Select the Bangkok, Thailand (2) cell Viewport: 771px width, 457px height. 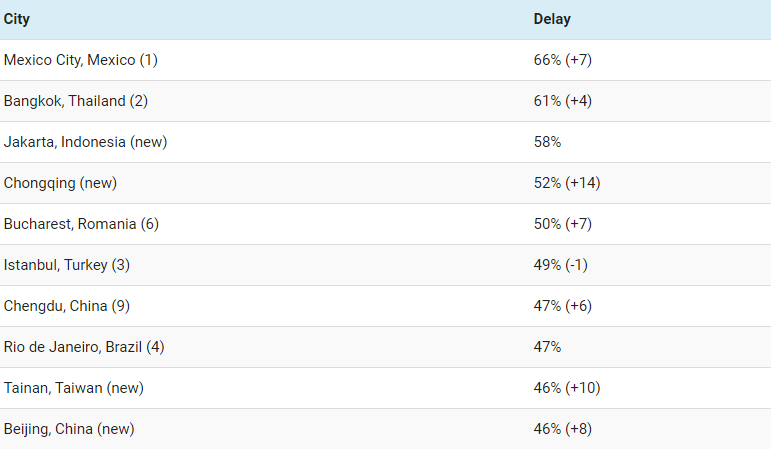[x=80, y=101]
